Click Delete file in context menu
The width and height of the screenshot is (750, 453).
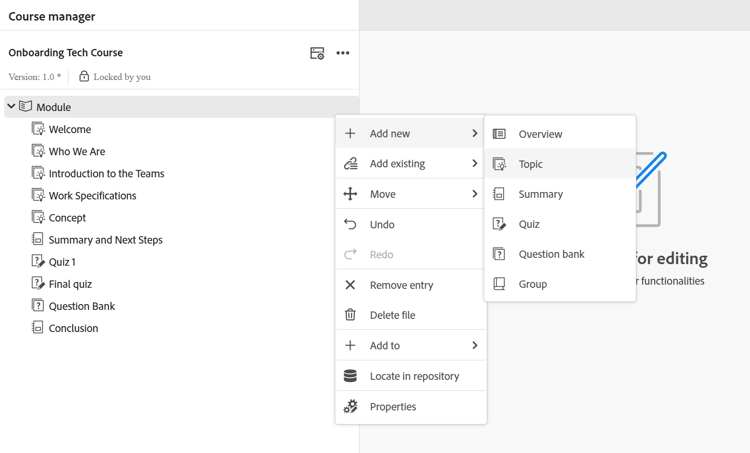392,315
